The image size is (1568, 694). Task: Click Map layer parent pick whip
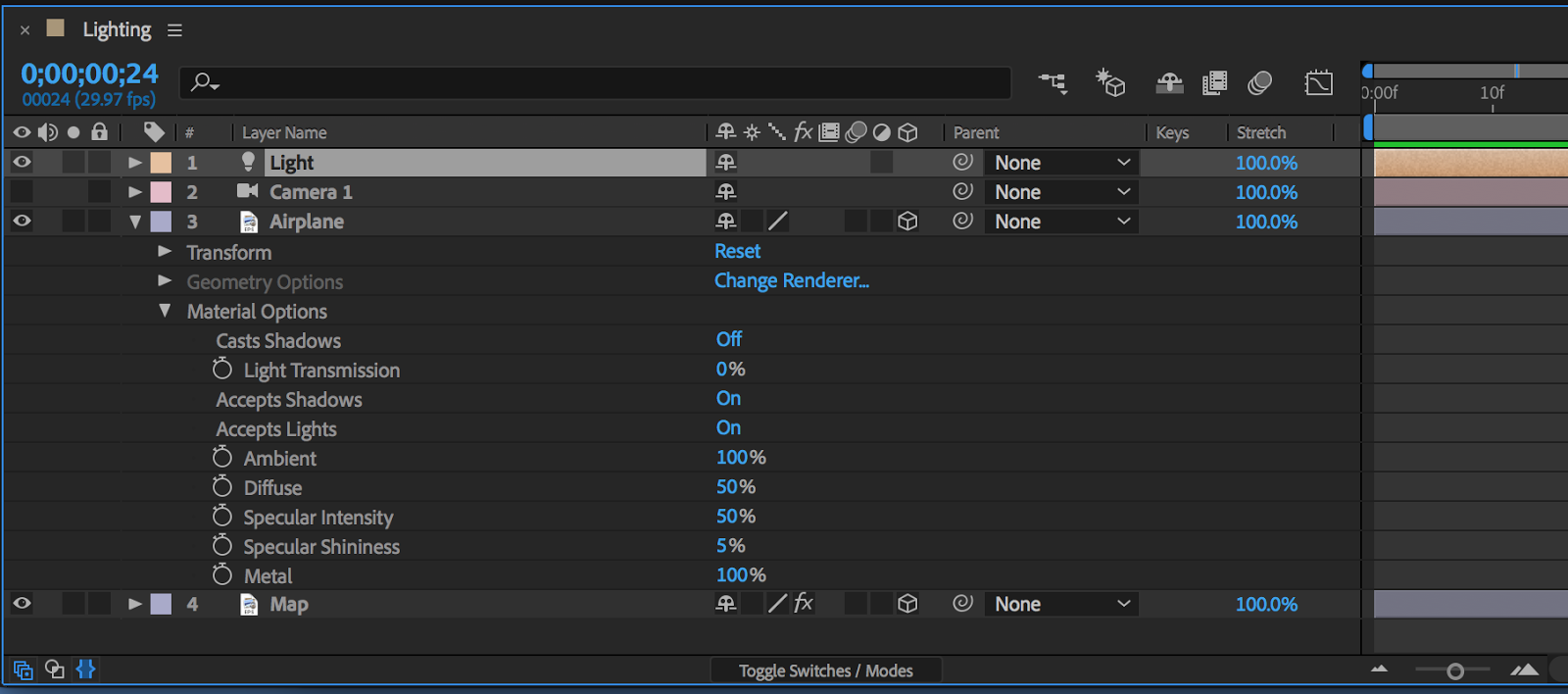click(x=963, y=603)
